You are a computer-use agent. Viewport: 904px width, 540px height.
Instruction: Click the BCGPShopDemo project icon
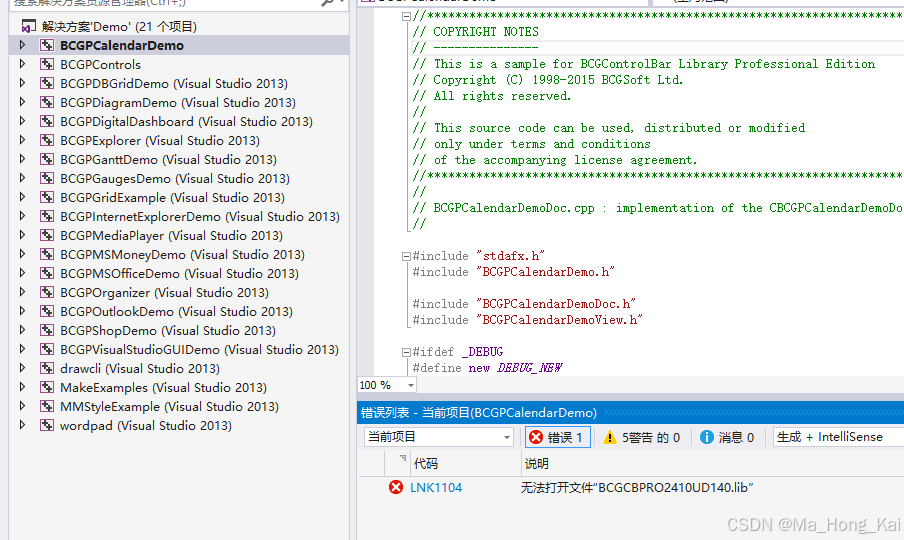47,330
